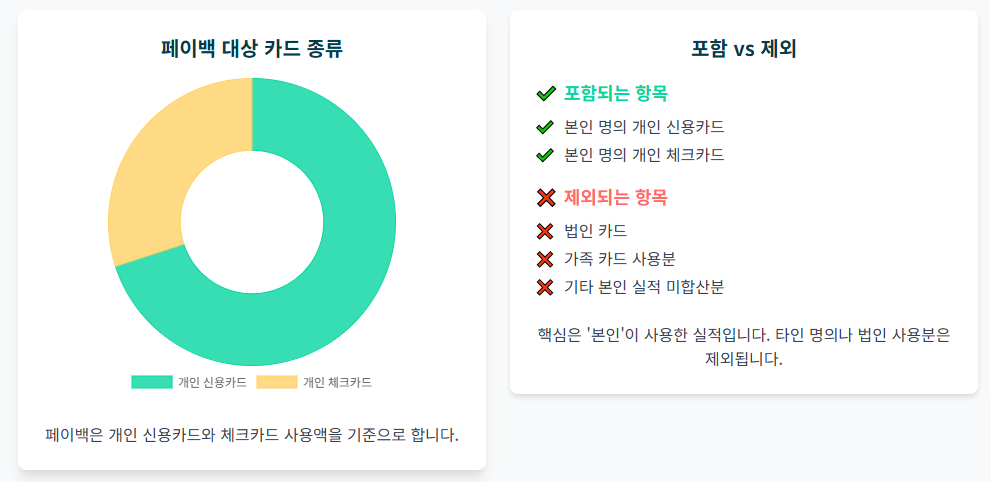The image size is (990, 482).
Task: Click the donut chart's white center hole
Action: coord(252,222)
